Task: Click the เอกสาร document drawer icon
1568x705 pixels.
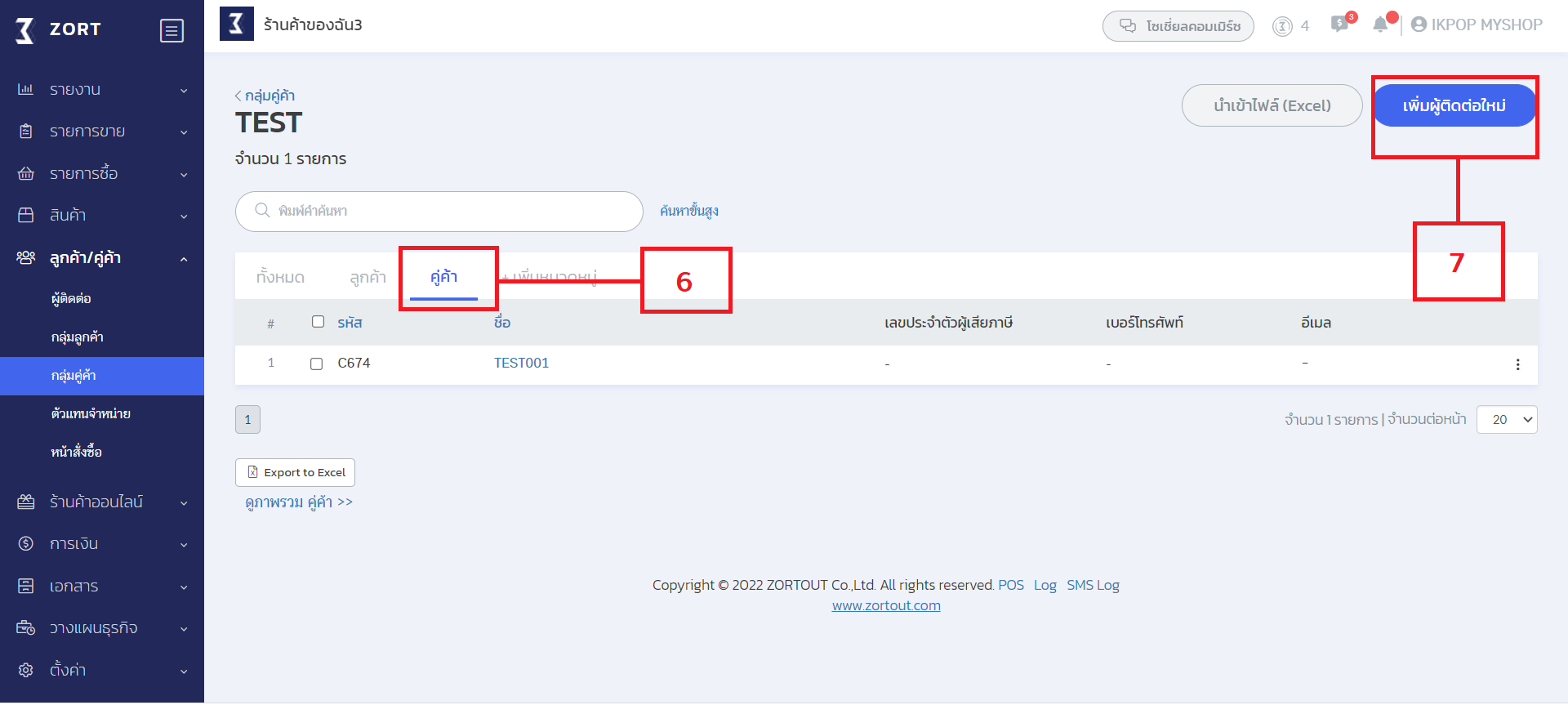Action: point(26,586)
